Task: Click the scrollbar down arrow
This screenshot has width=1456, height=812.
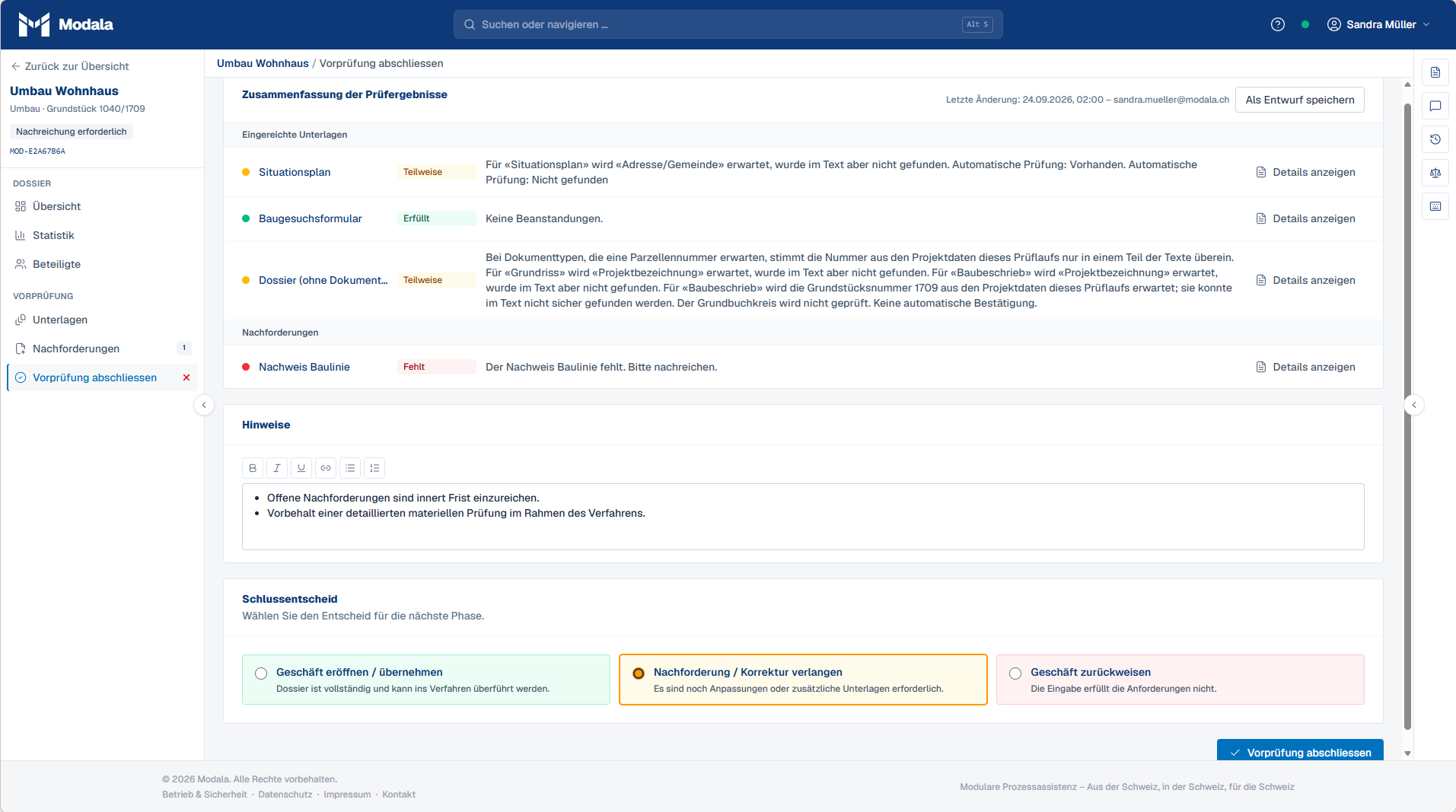Action: pyautogui.click(x=1407, y=753)
